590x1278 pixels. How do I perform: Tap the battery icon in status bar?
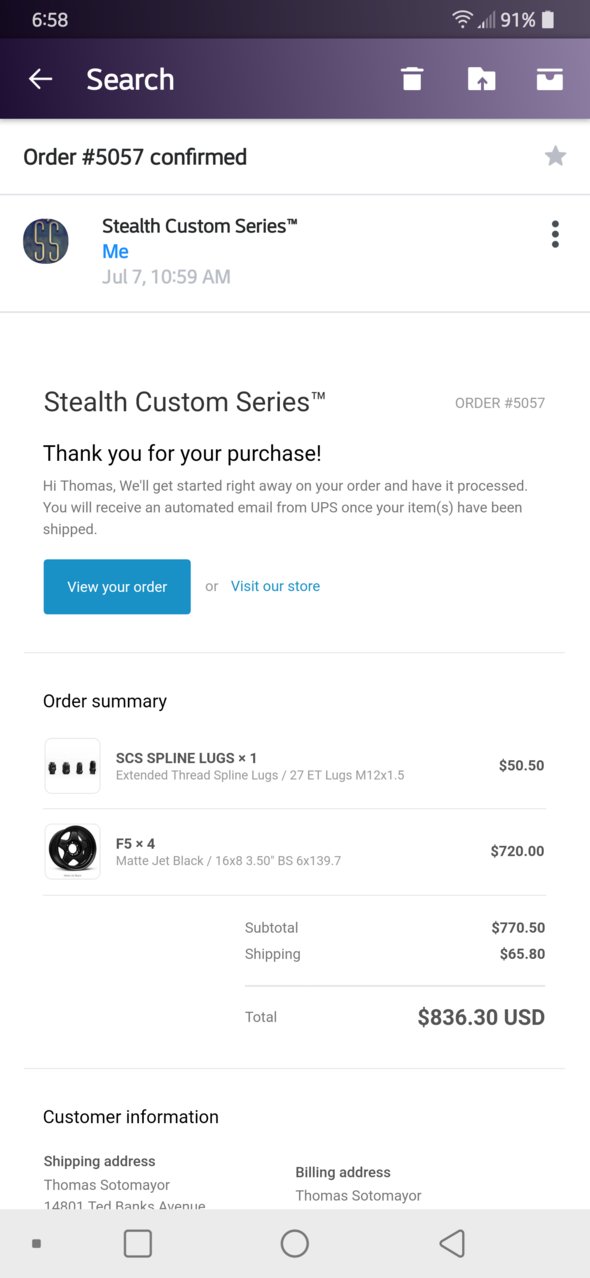(x=548, y=19)
